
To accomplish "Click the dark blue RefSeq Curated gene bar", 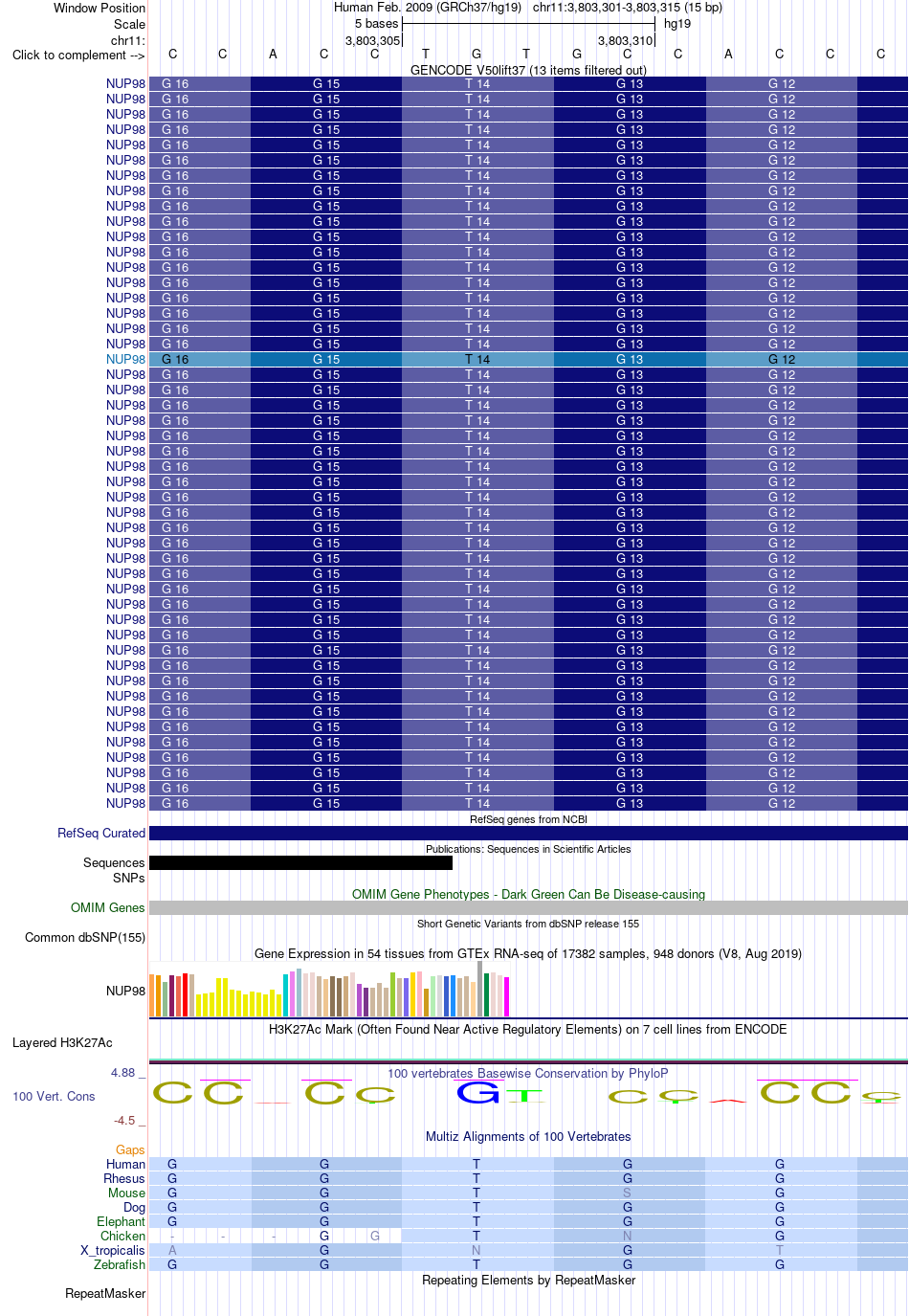I will pyautogui.click(x=528, y=834).
